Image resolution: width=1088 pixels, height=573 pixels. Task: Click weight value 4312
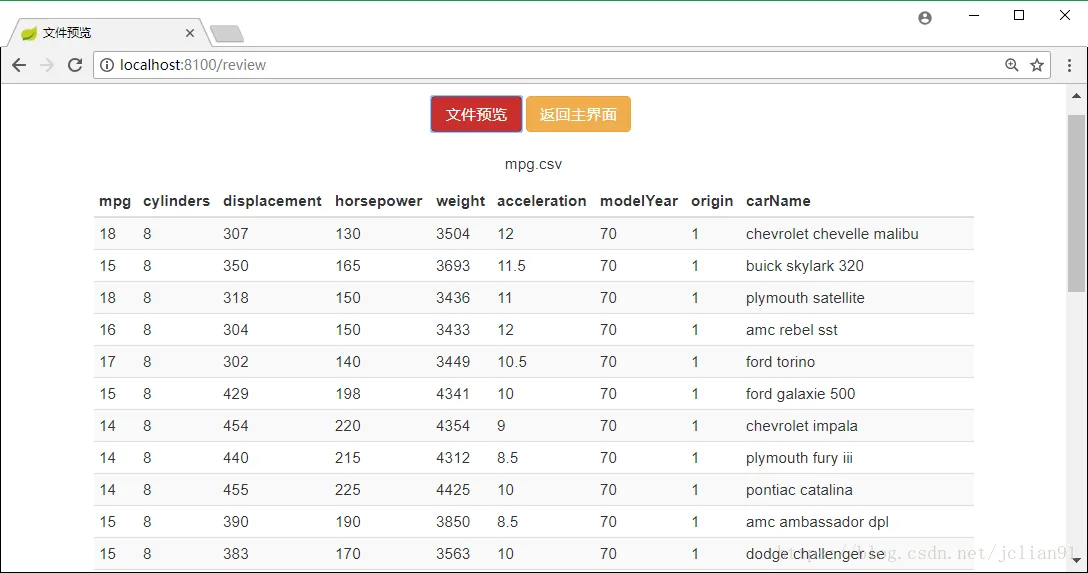[x=453, y=457]
